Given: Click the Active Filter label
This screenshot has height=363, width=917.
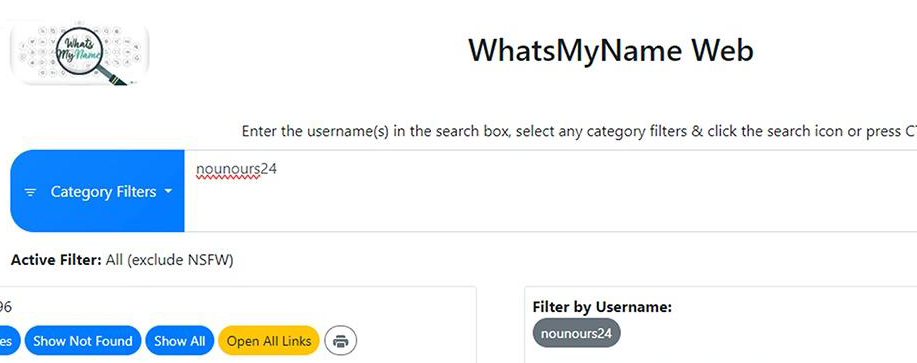Looking at the screenshot, I should tap(56, 260).
